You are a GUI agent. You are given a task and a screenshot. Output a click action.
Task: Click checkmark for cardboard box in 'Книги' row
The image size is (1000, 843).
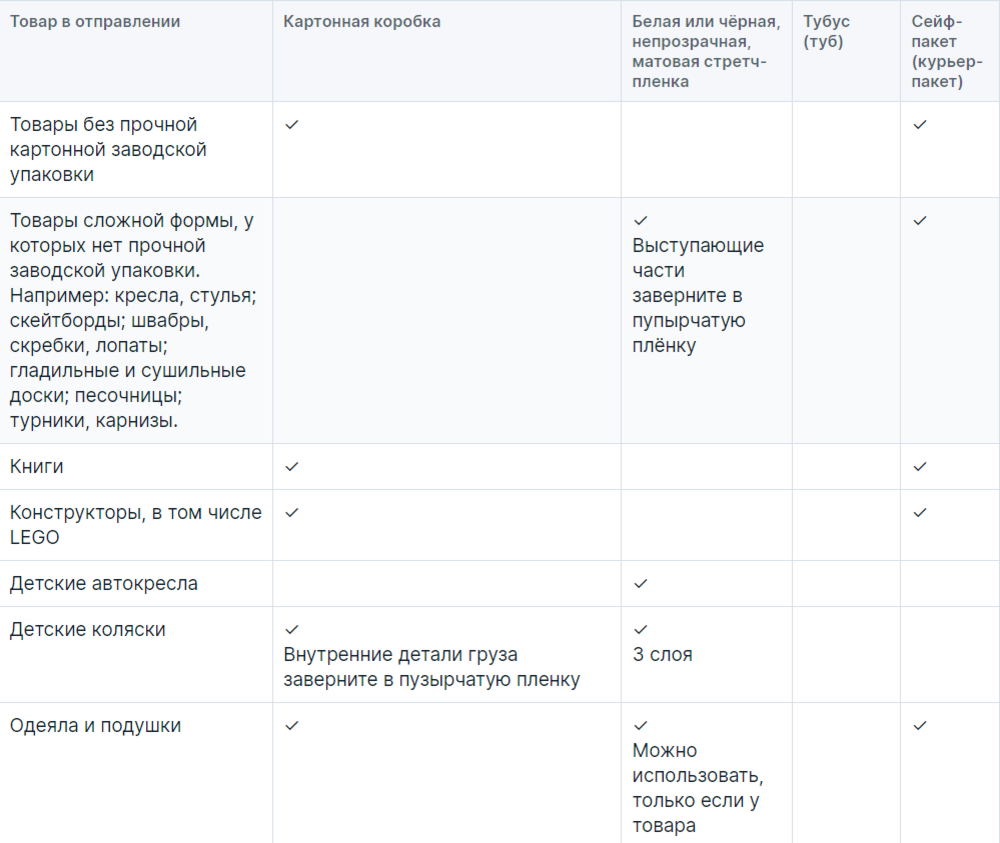[291, 467]
